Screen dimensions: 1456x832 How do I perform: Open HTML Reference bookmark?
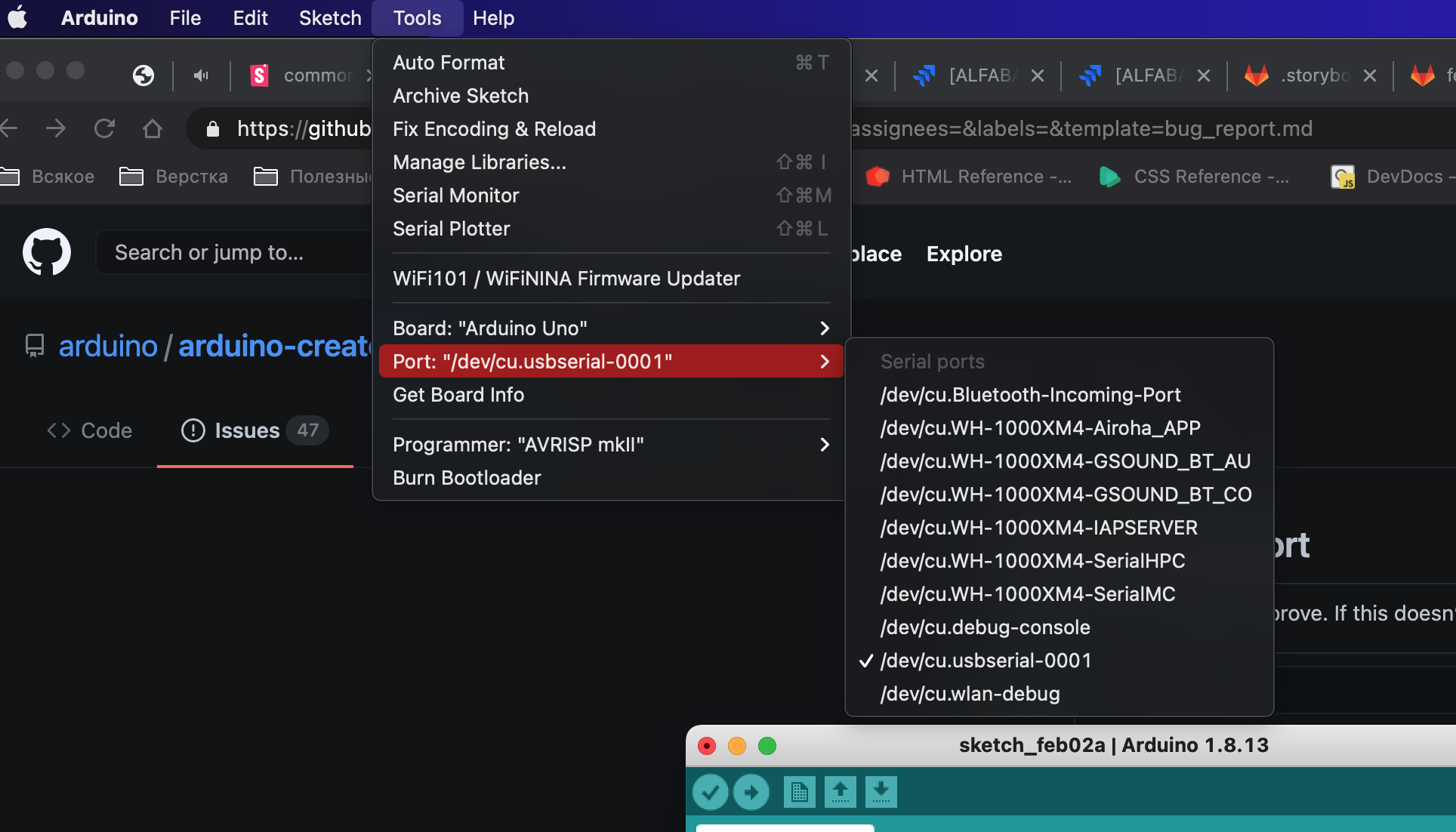[969, 176]
